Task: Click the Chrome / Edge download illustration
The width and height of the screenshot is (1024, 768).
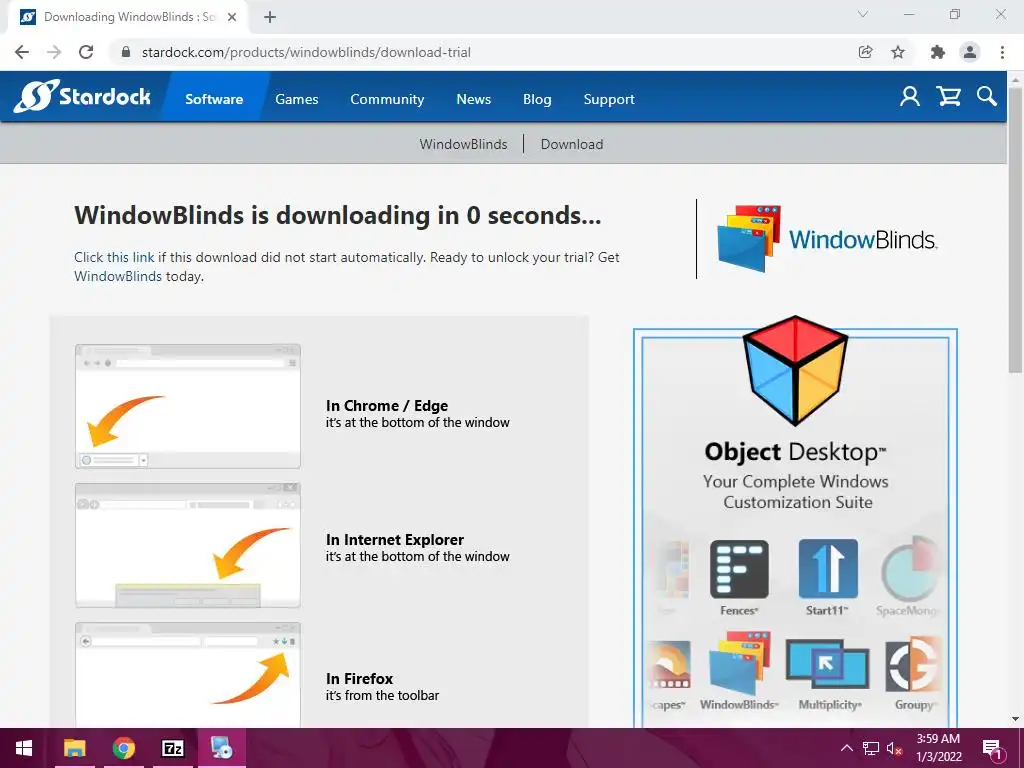Action: 188,406
